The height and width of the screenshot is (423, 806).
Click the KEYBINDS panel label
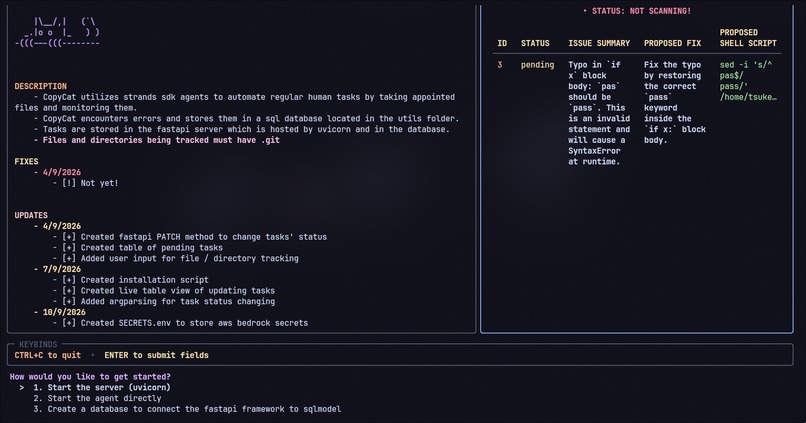(38, 344)
